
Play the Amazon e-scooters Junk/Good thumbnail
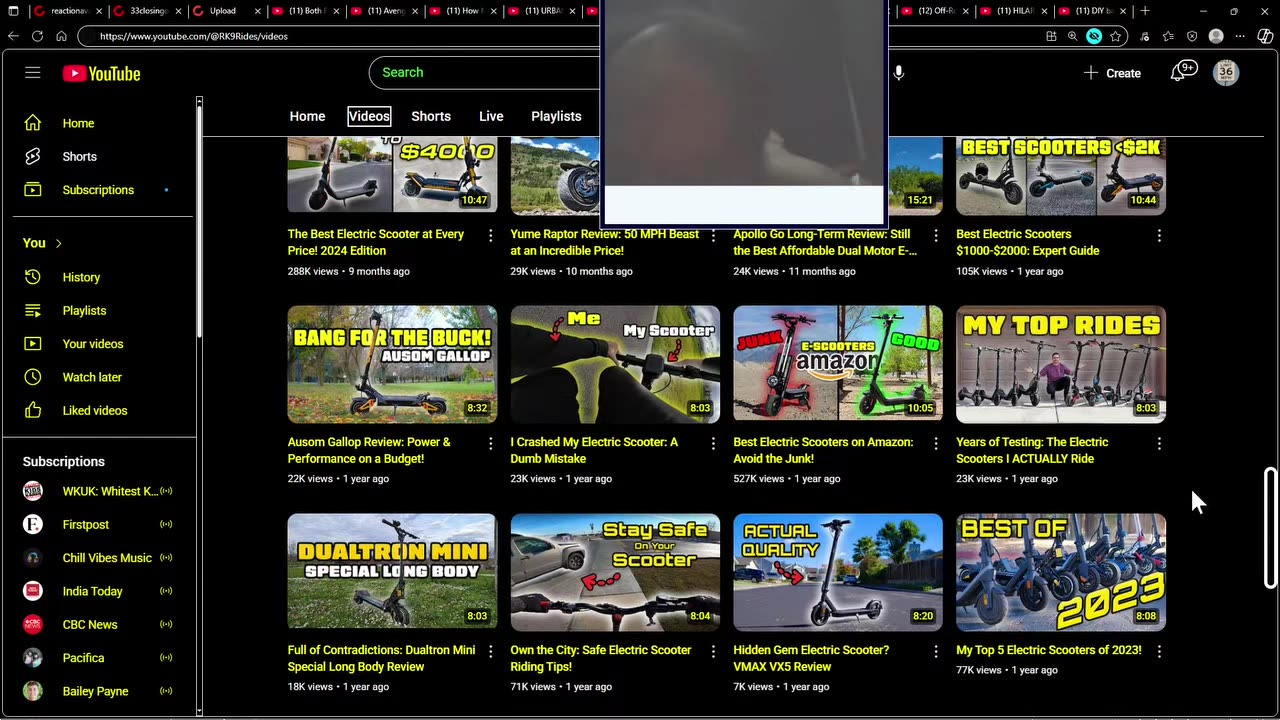(x=838, y=364)
